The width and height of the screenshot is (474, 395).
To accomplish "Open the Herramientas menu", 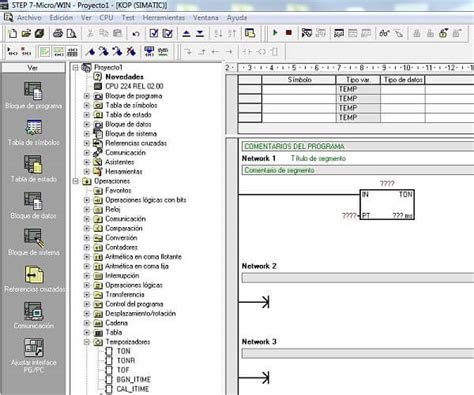I will point(163,18).
